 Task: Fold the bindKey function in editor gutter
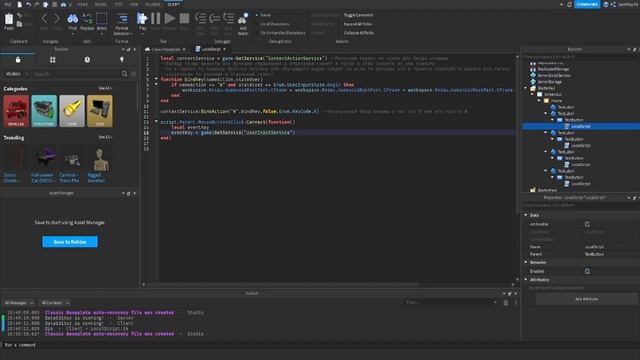156,79
